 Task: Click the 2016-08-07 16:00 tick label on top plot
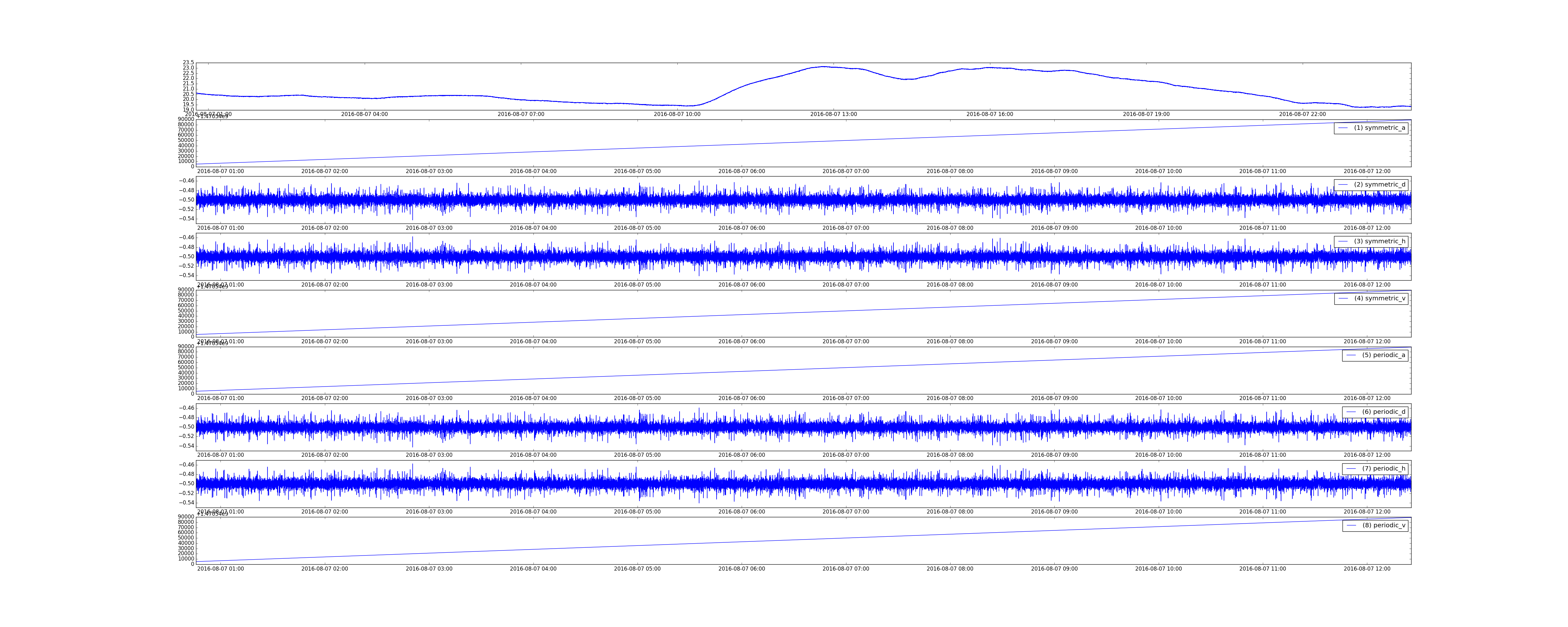point(990,114)
